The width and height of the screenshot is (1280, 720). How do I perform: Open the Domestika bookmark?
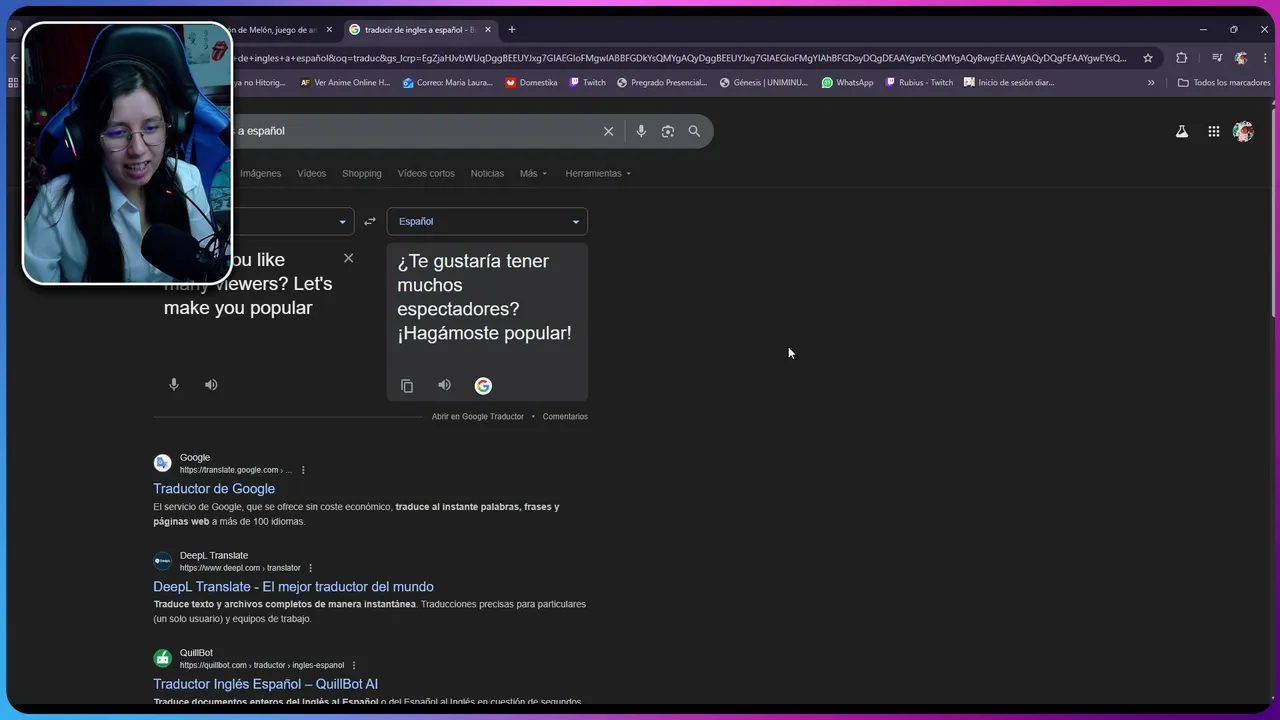click(x=531, y=82)
